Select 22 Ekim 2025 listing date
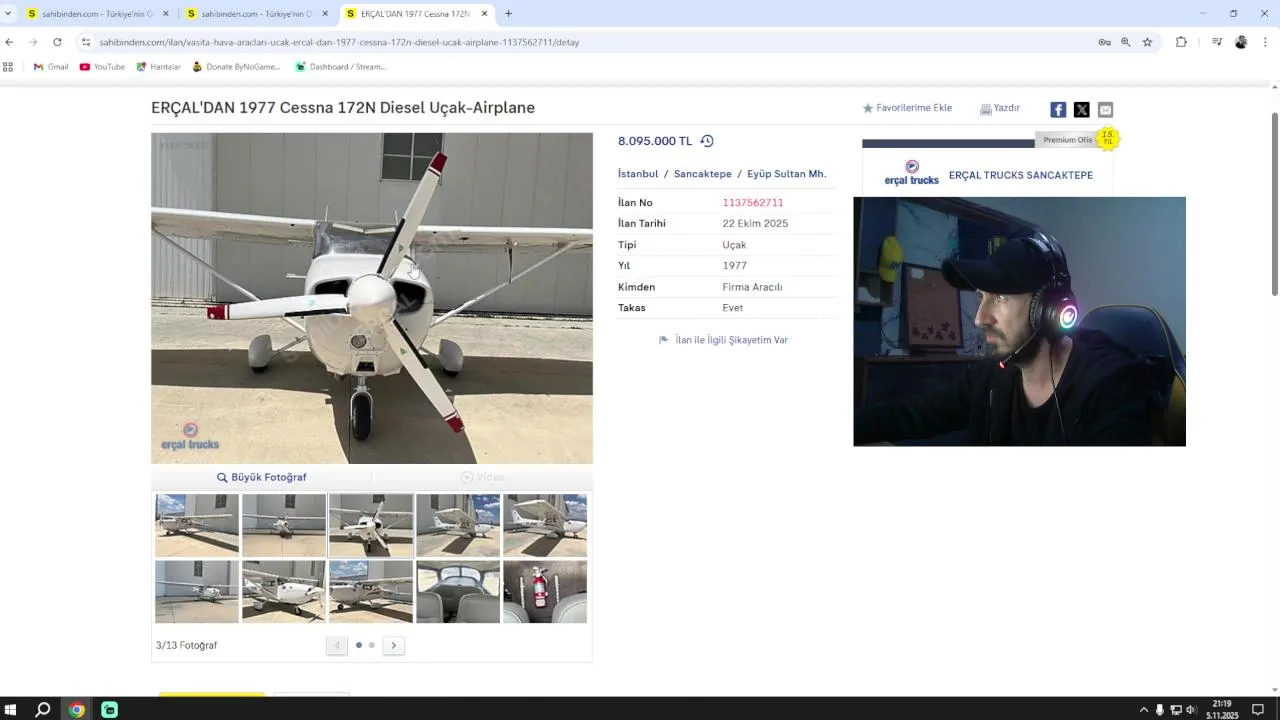Screen dimensions: 1280x720 tap(755, 224)
